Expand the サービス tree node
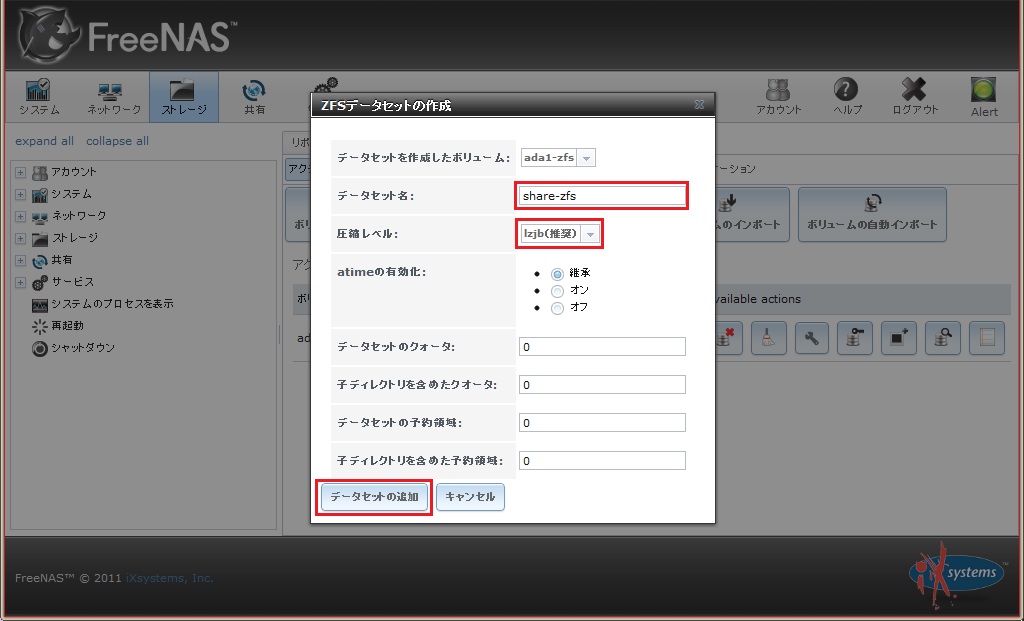Viewport: 1024px width, 621px height. tap(20, 283)
